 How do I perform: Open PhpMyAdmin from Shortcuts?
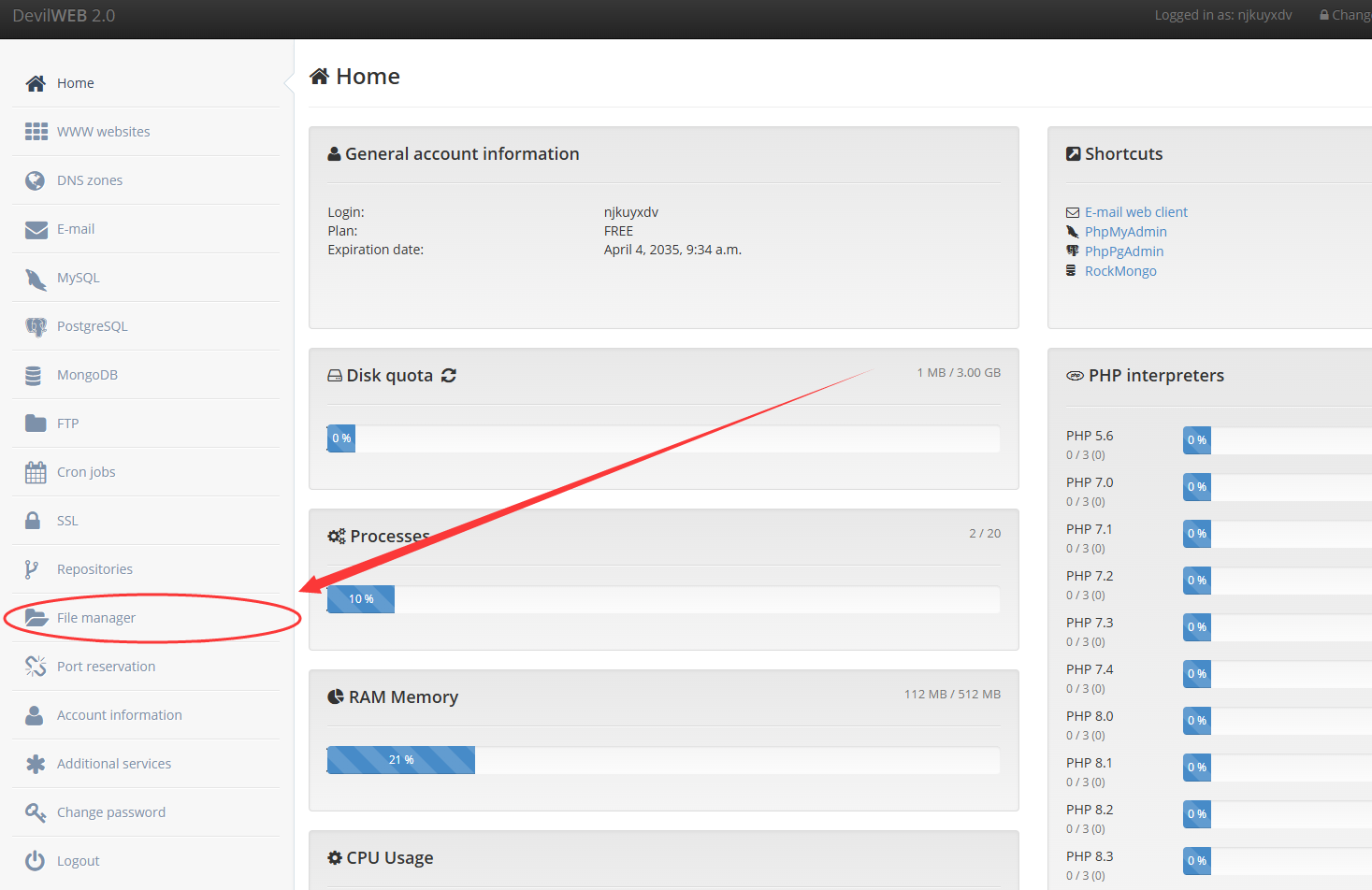tap(1125, 231)
